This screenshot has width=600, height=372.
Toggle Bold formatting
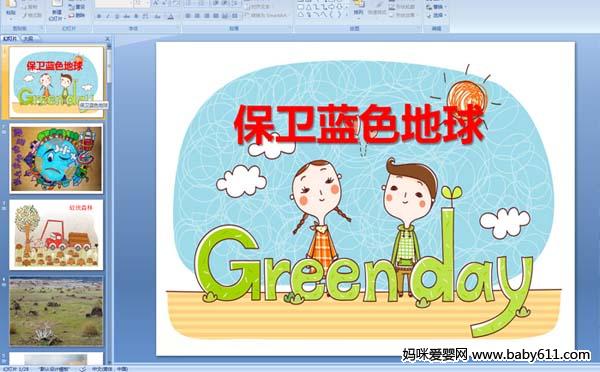coord(99,16)
